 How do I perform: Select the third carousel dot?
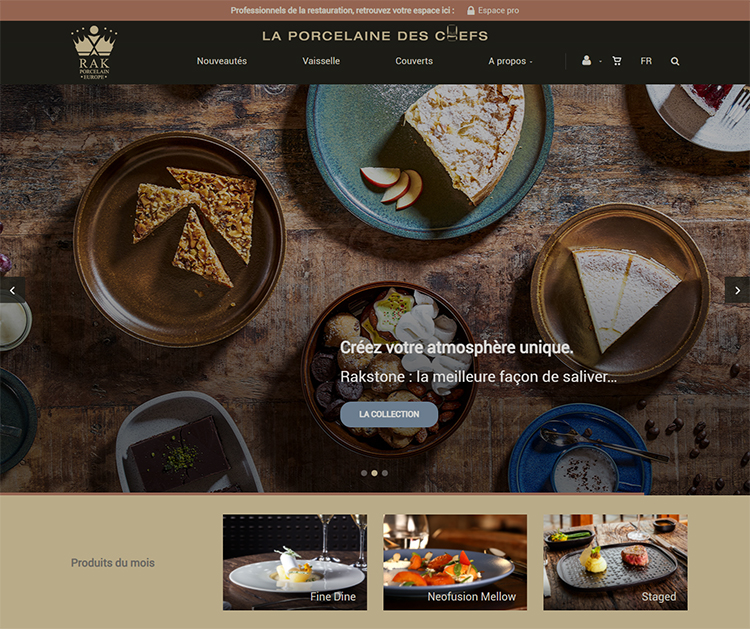point(385,473)
